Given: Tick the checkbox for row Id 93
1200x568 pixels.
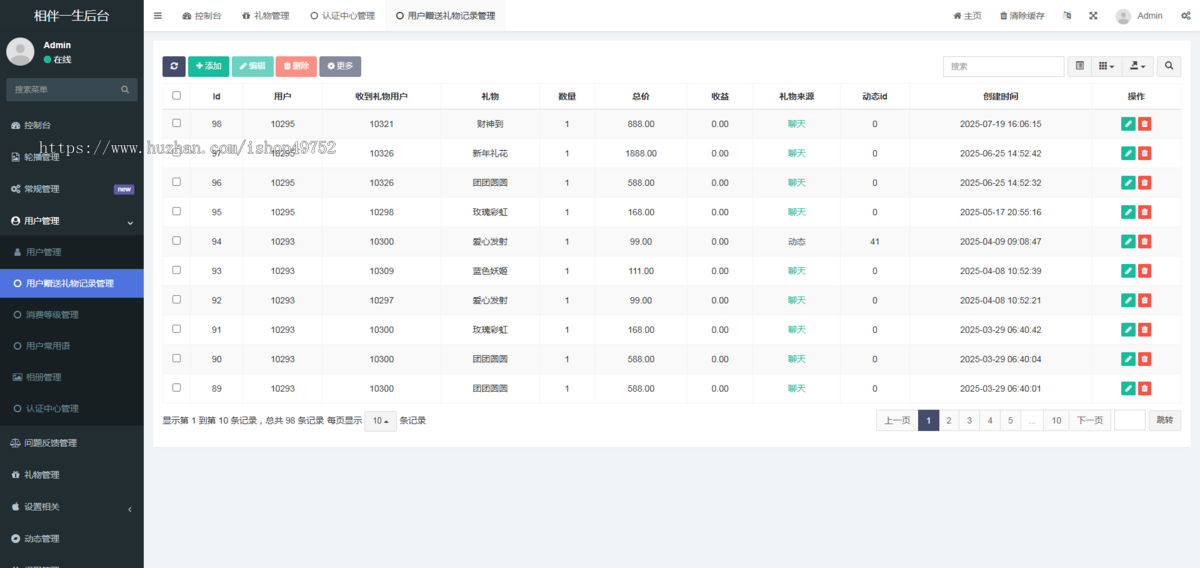Looking at the screenshot, I should 177,270.
